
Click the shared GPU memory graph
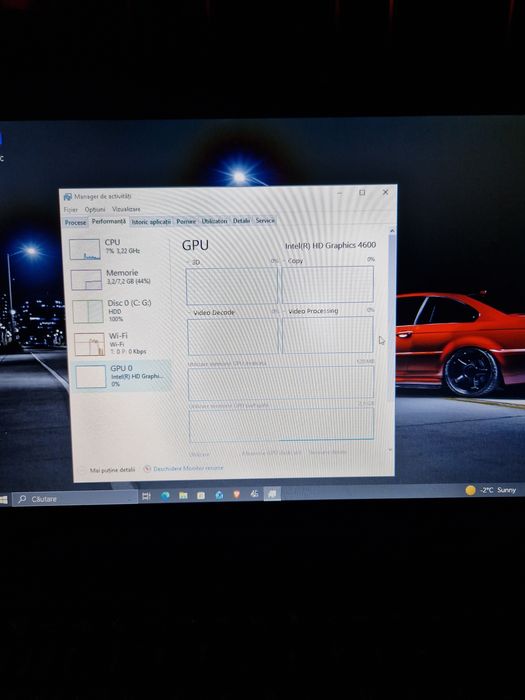tap(281, 425)
